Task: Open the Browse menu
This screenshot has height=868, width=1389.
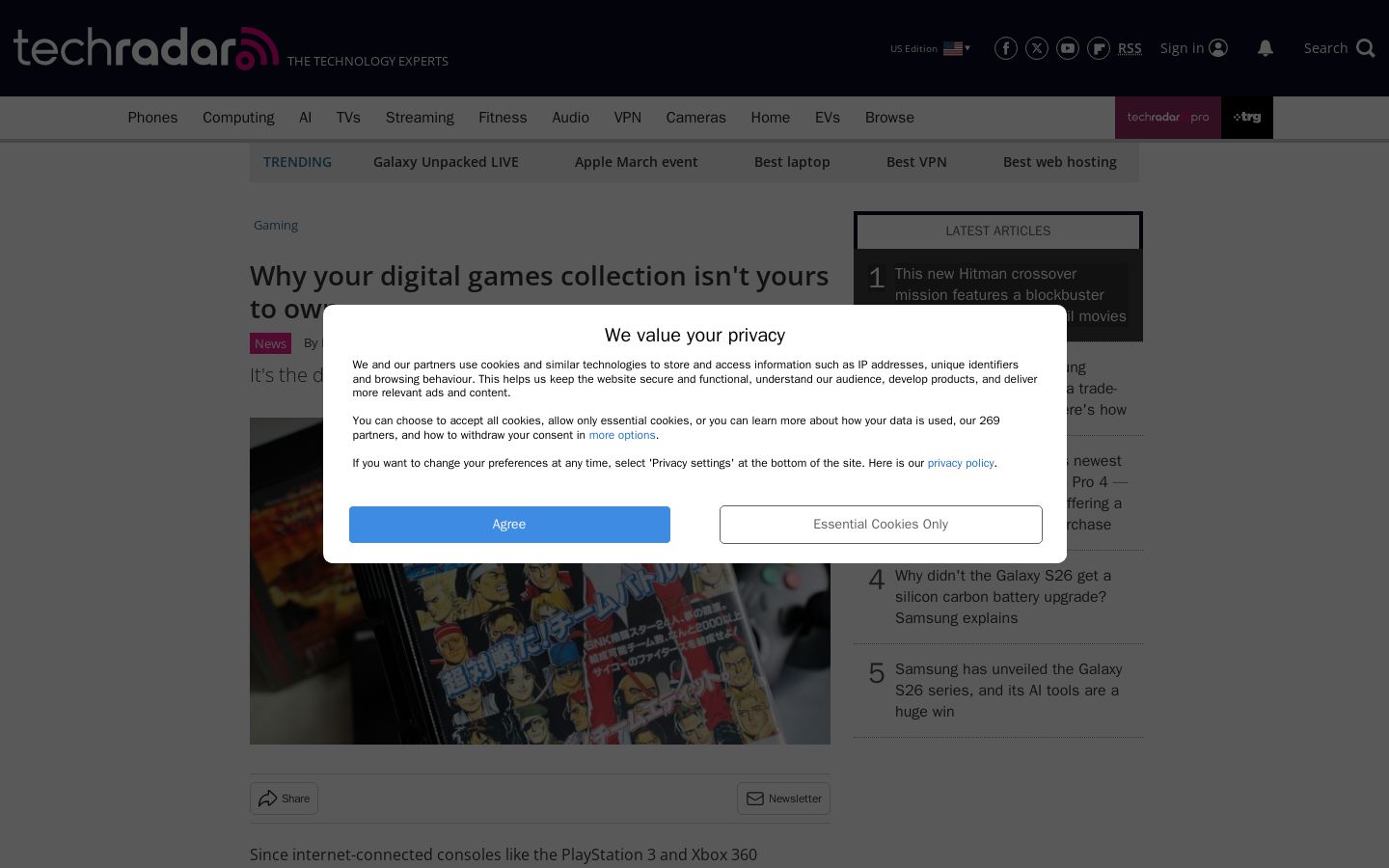Action: pos(889,118)
